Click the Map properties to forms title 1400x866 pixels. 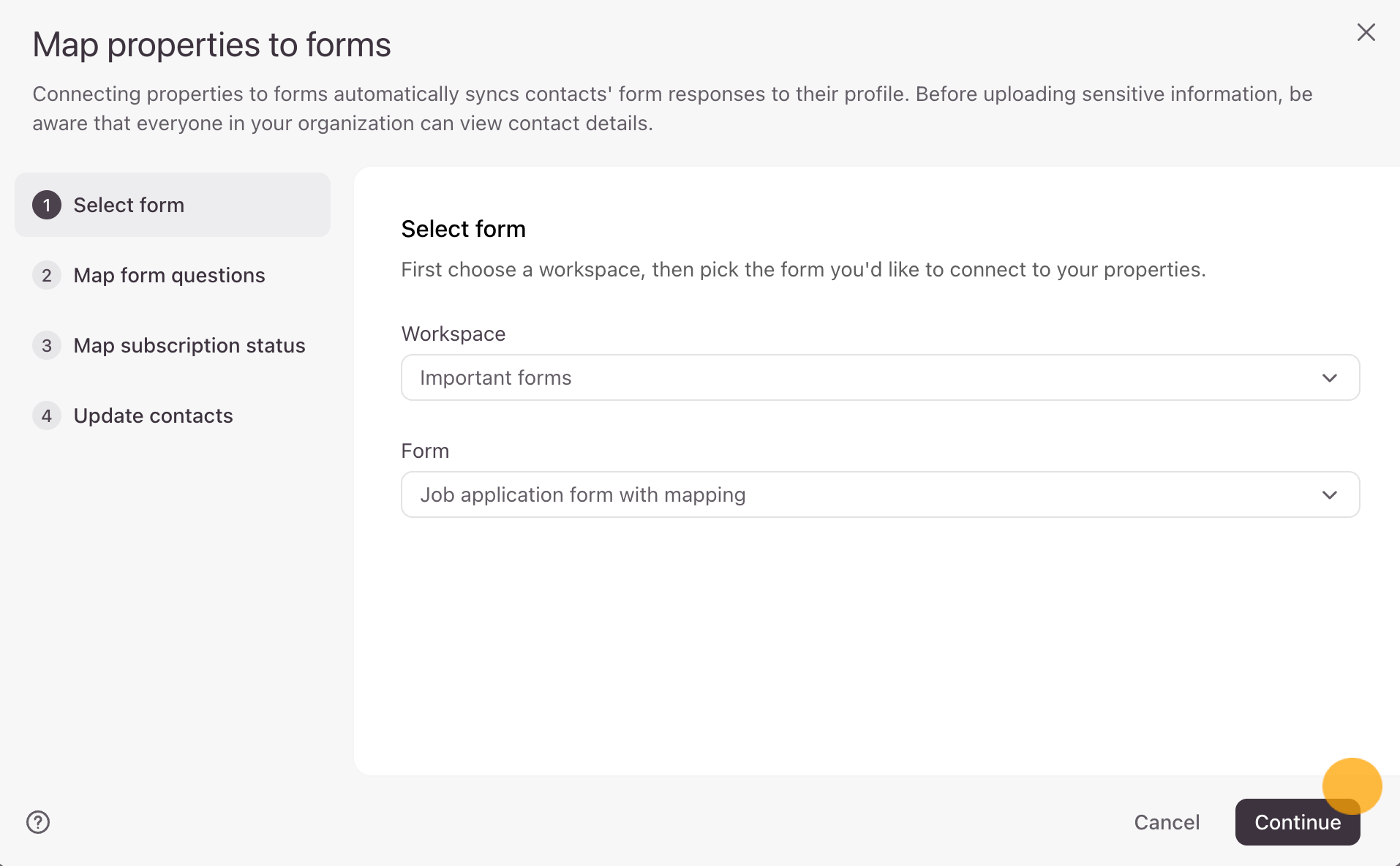(x=211, y=45)
